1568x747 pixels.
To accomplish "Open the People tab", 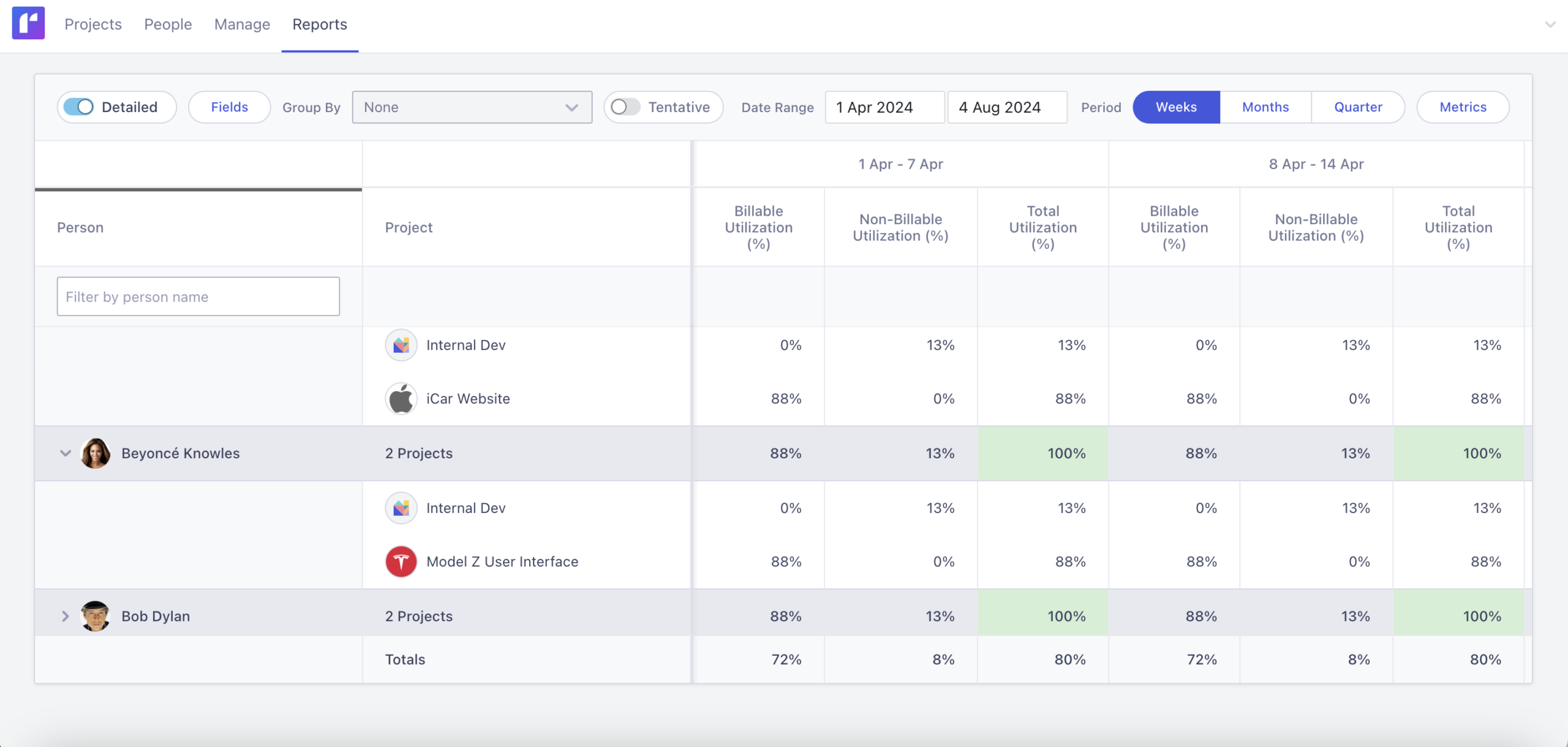I will point(168,25).
